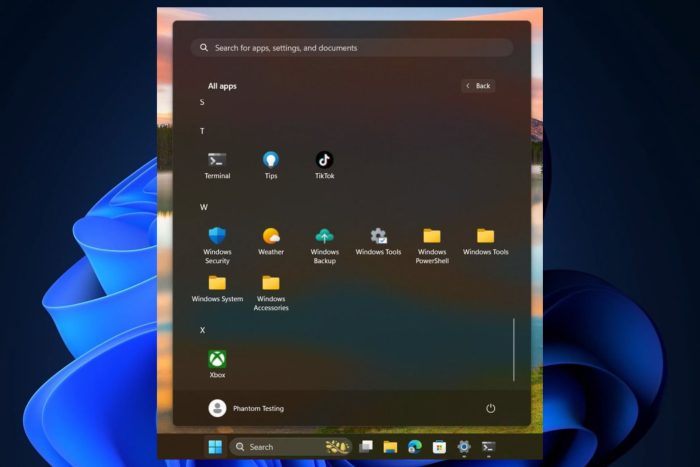Launch the Weather app
The width and height of the screenshot is (700, 467).
pos(271,242)
